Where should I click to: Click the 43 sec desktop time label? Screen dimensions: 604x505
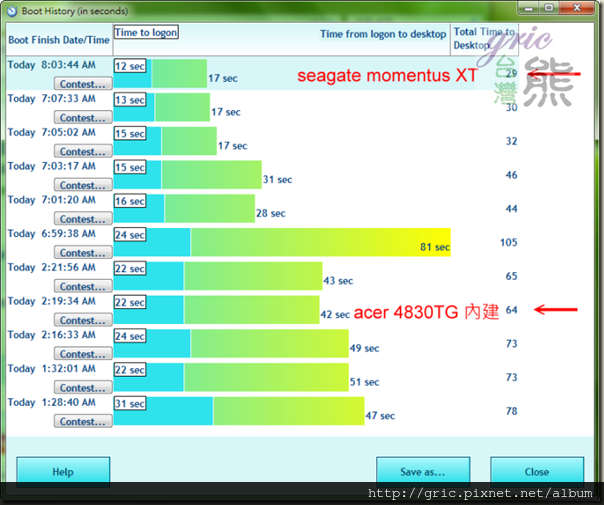[338, 281]
